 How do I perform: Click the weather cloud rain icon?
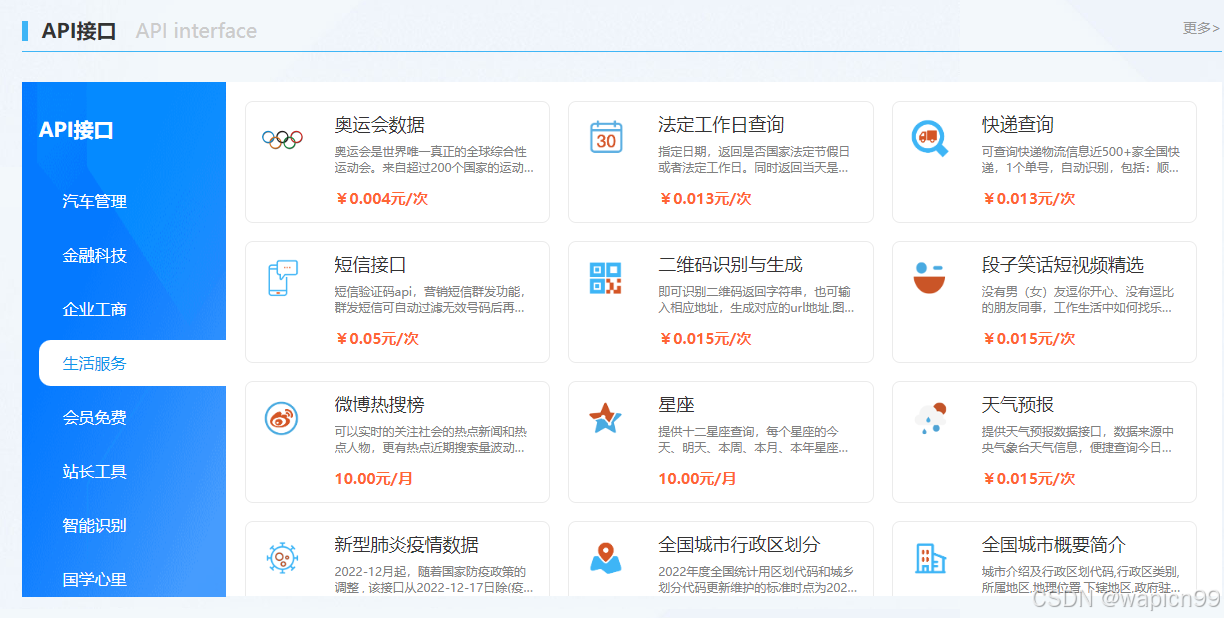[x=930, y=418]
